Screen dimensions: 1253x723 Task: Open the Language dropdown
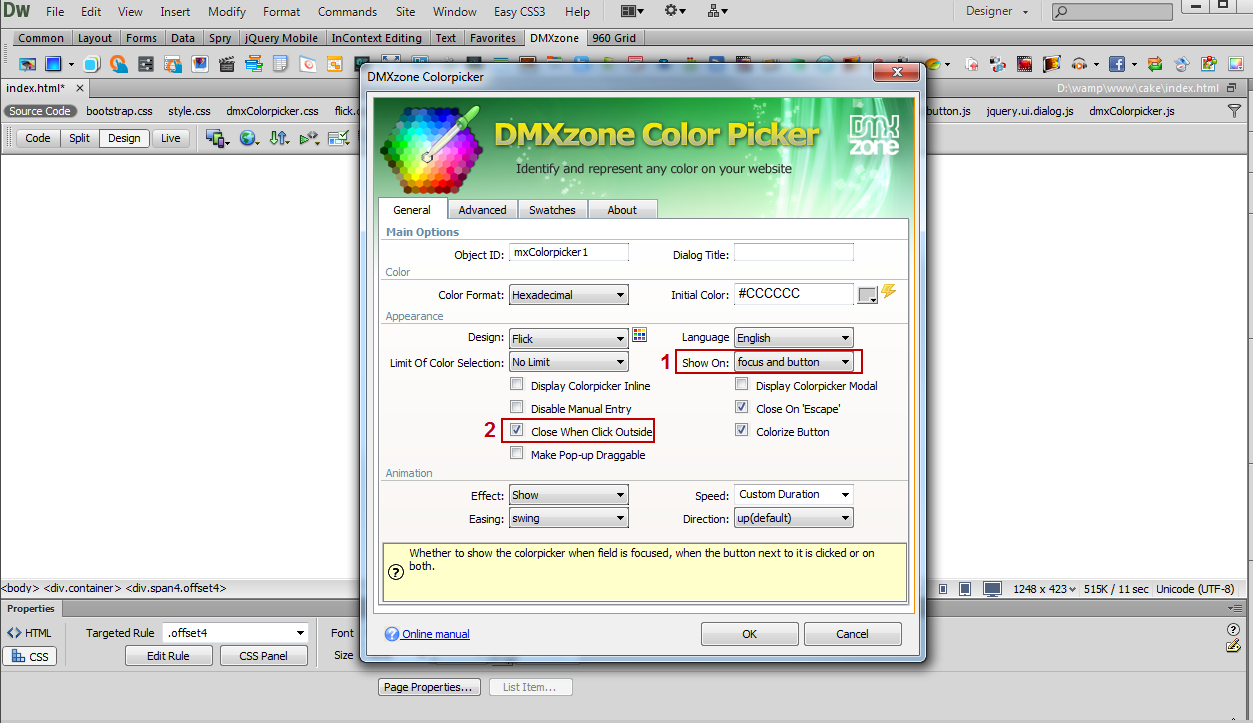pyautogui.click(x=794, y=338)
